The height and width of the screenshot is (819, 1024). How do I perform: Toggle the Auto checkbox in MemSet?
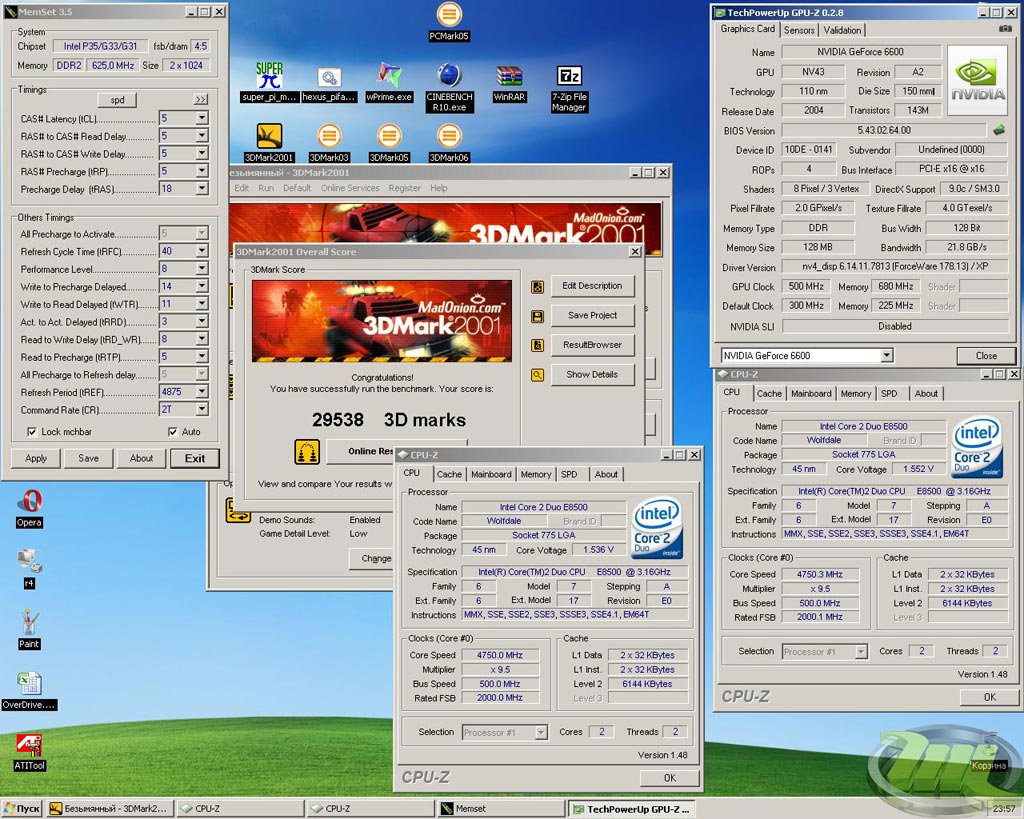[172, 432]
